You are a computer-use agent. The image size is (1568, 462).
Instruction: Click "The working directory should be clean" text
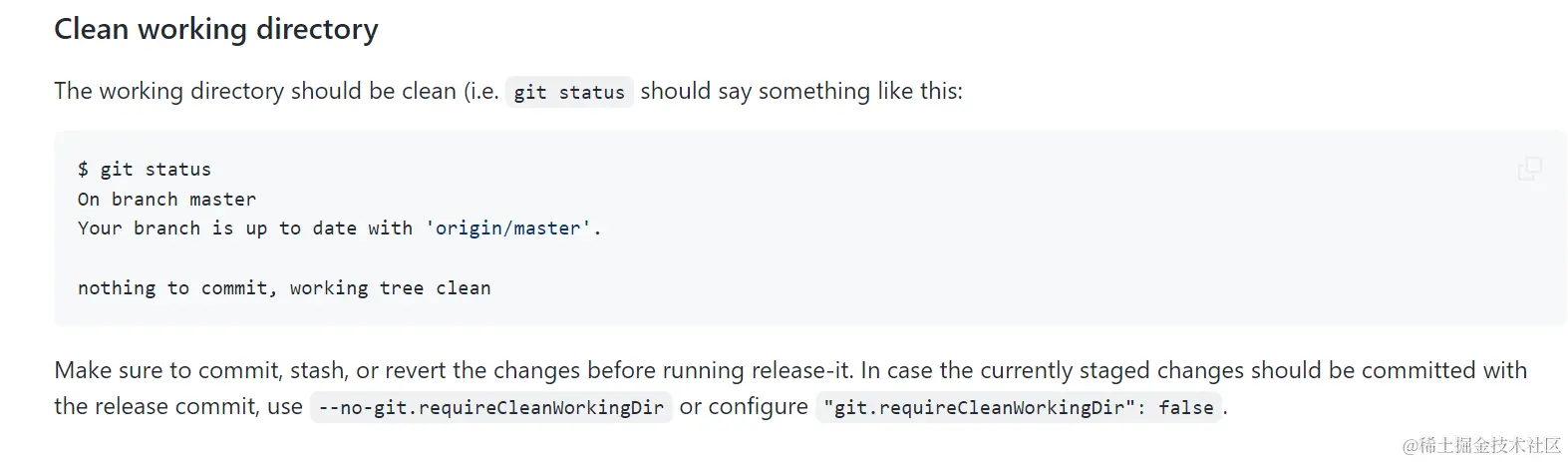click(255, 91)
